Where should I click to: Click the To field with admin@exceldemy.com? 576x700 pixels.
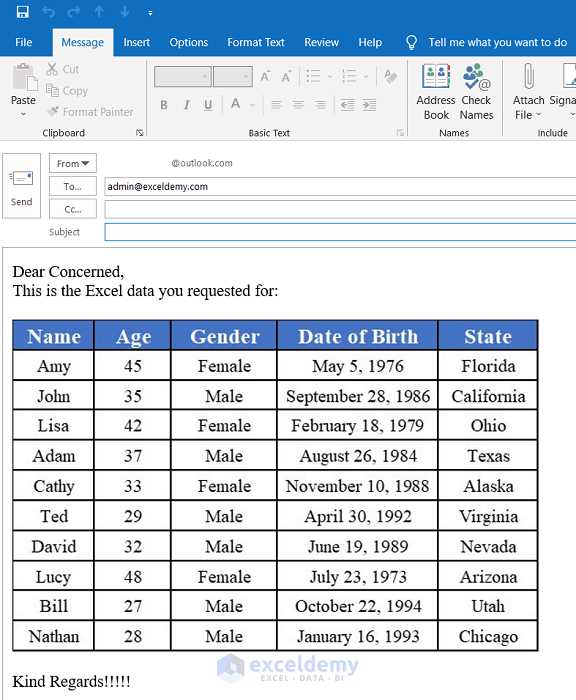[x=340, y=187]
